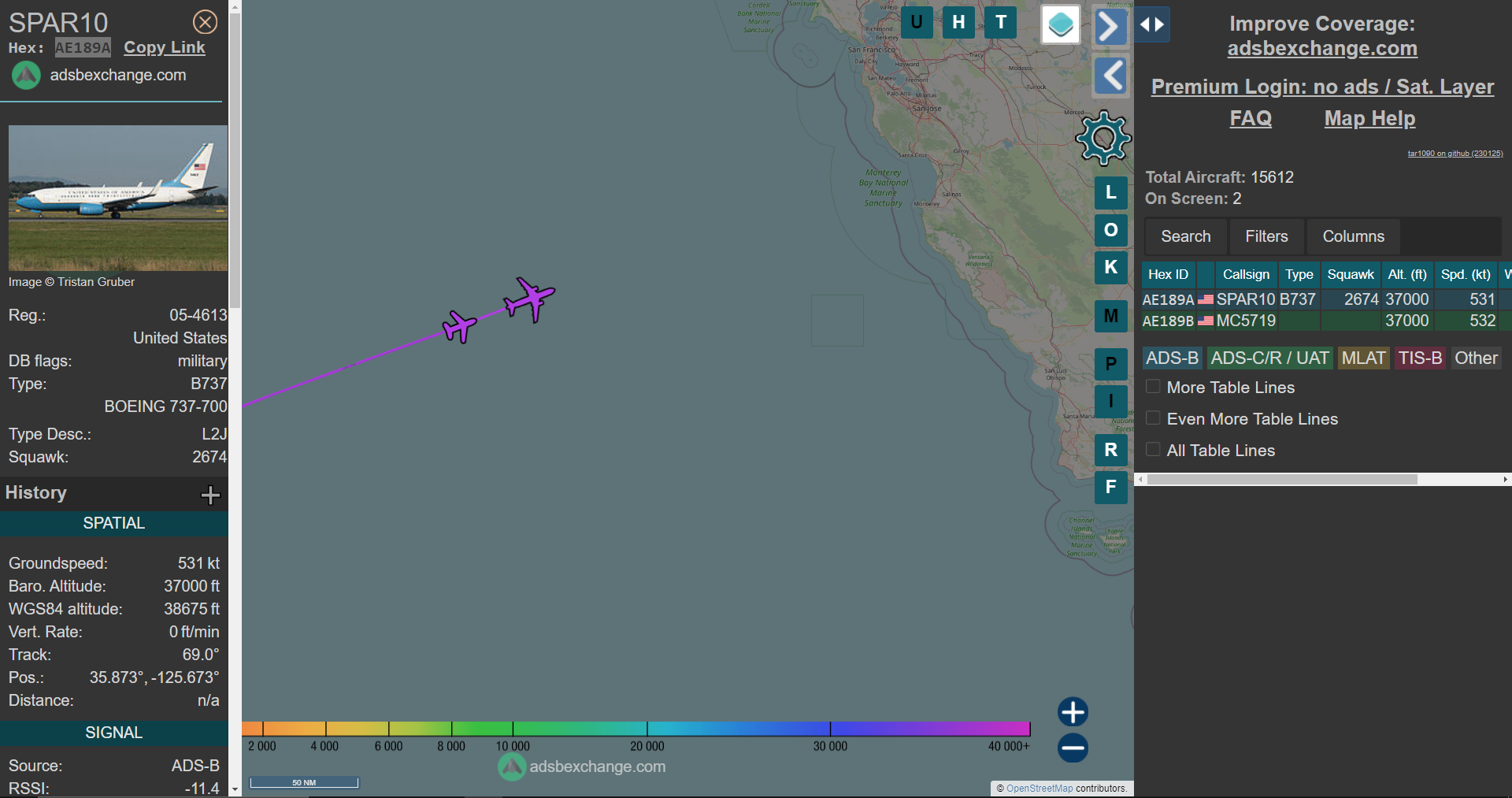Open the Filters tab
1512x798 pixels.
coord(1266,236)
